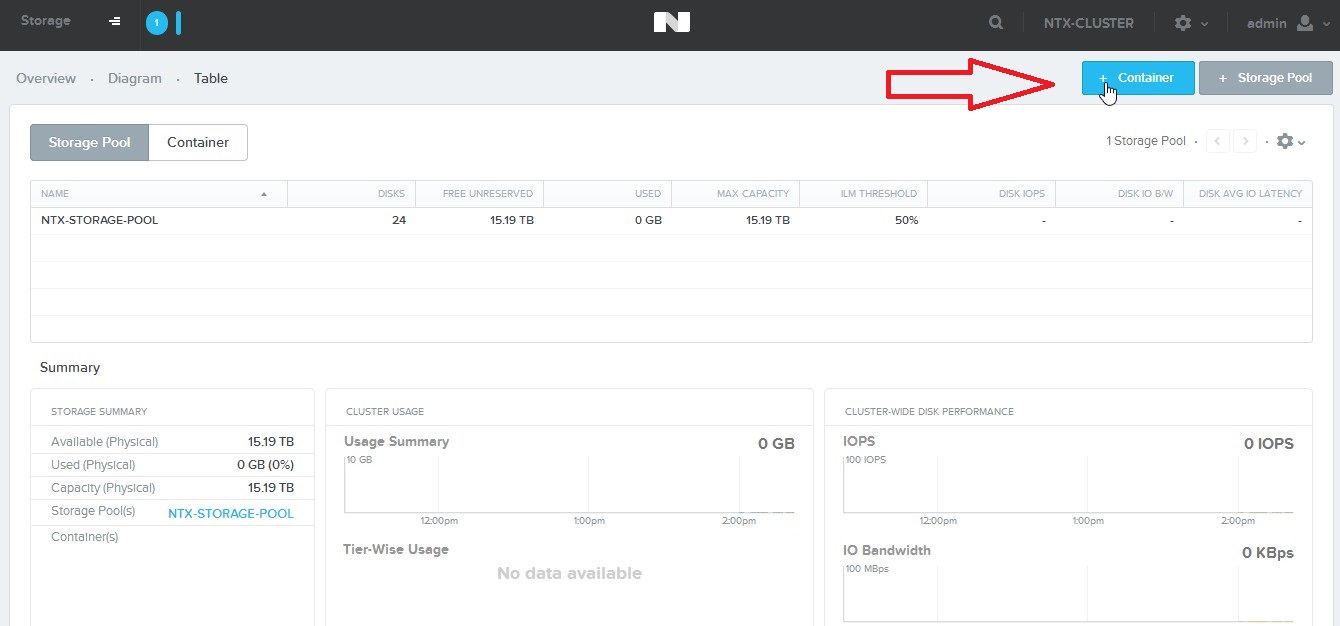
Task: Open the NTX-STORAGE-POOL summary link
Action: [231, 514]
